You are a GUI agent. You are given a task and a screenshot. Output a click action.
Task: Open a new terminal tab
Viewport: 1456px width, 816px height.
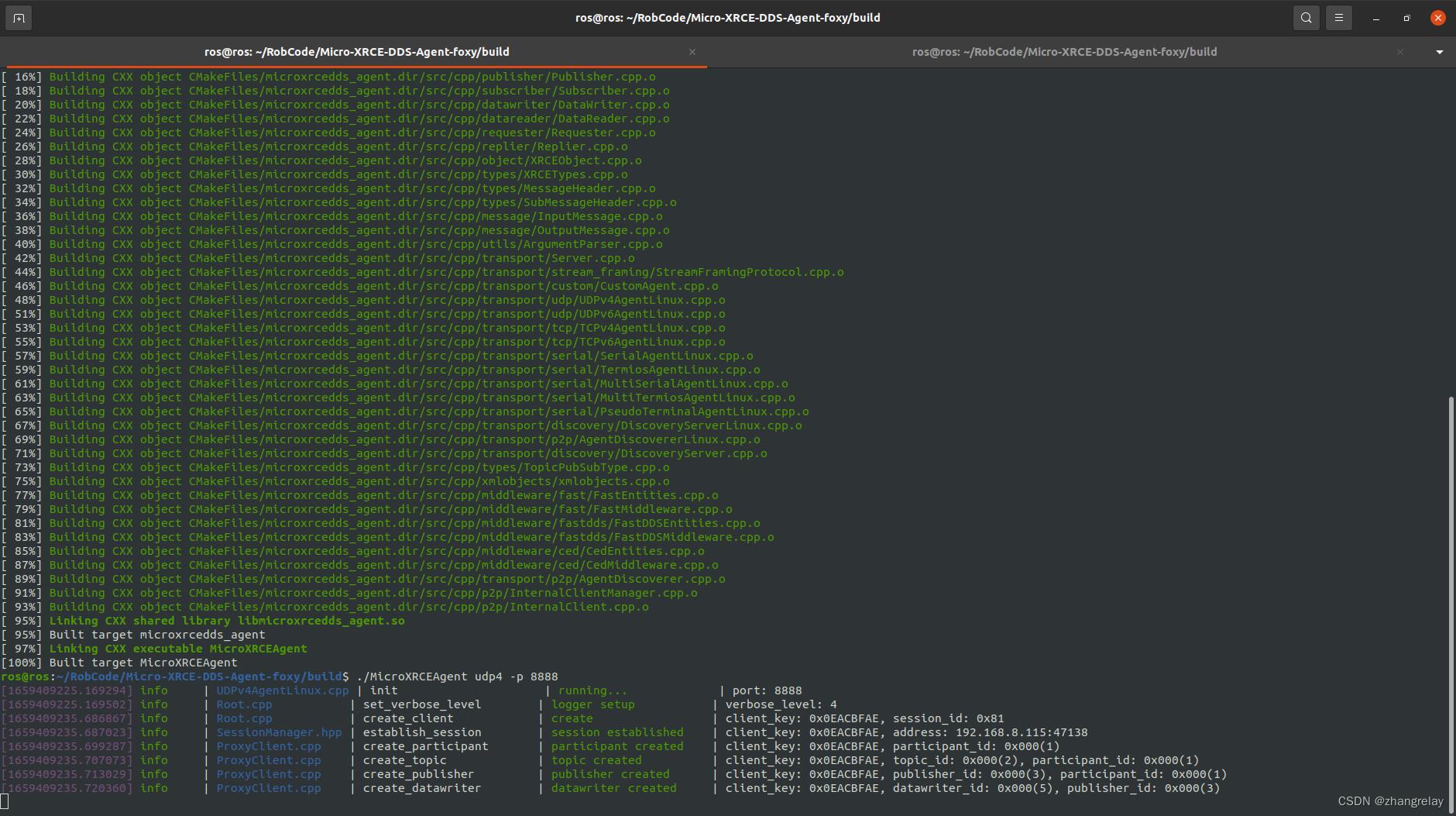coord(19,18)
